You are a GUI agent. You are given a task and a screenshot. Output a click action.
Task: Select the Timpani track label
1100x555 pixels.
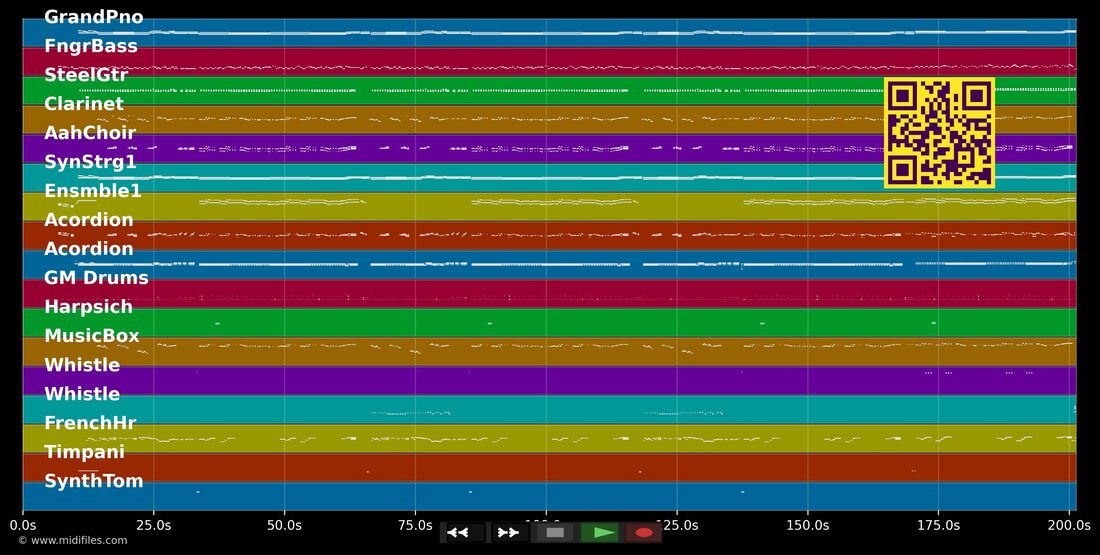pos(84,452)
